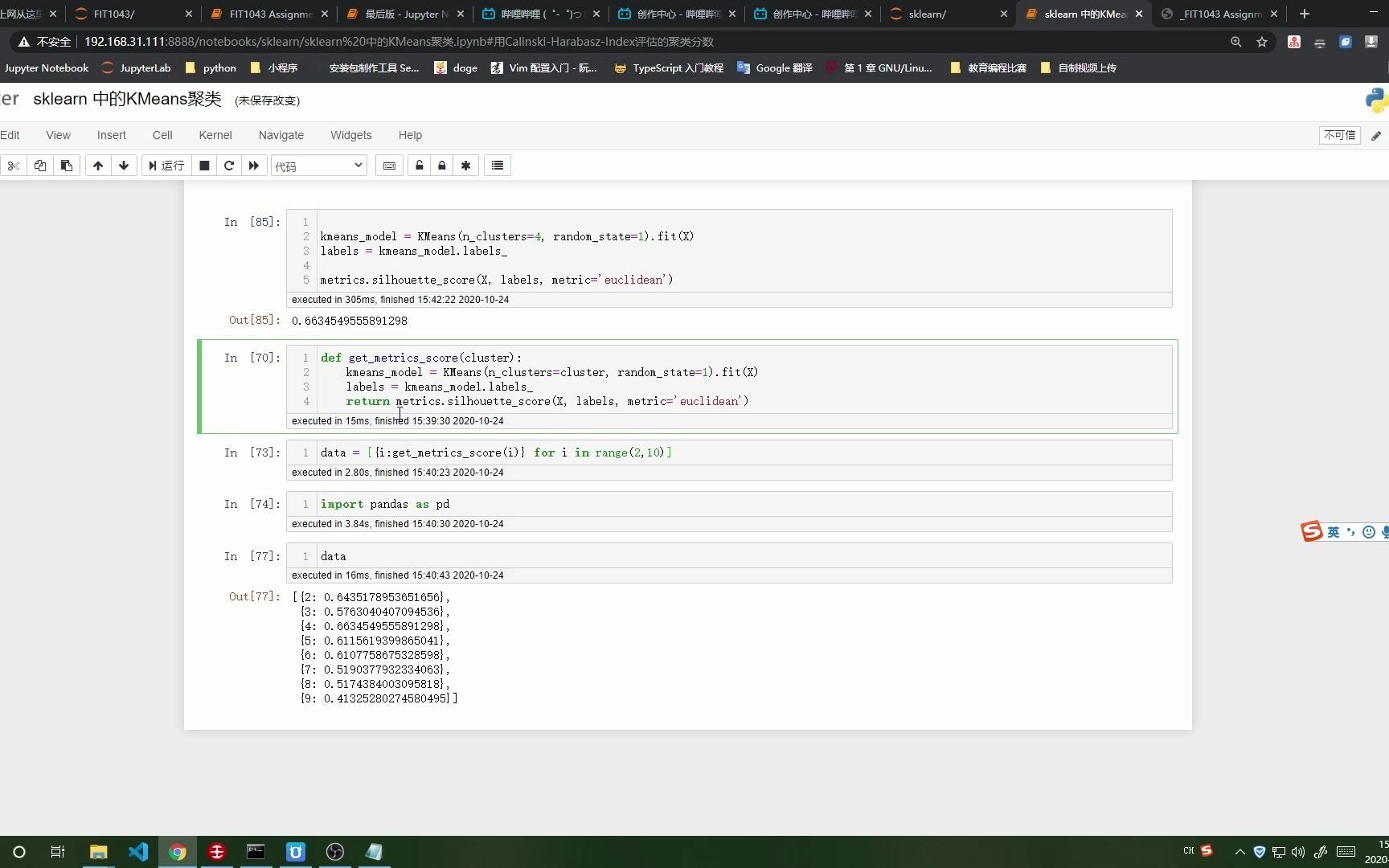Open the Help menu
The width and height of the screenshot is (1389, 868).
tap(410, 135)
